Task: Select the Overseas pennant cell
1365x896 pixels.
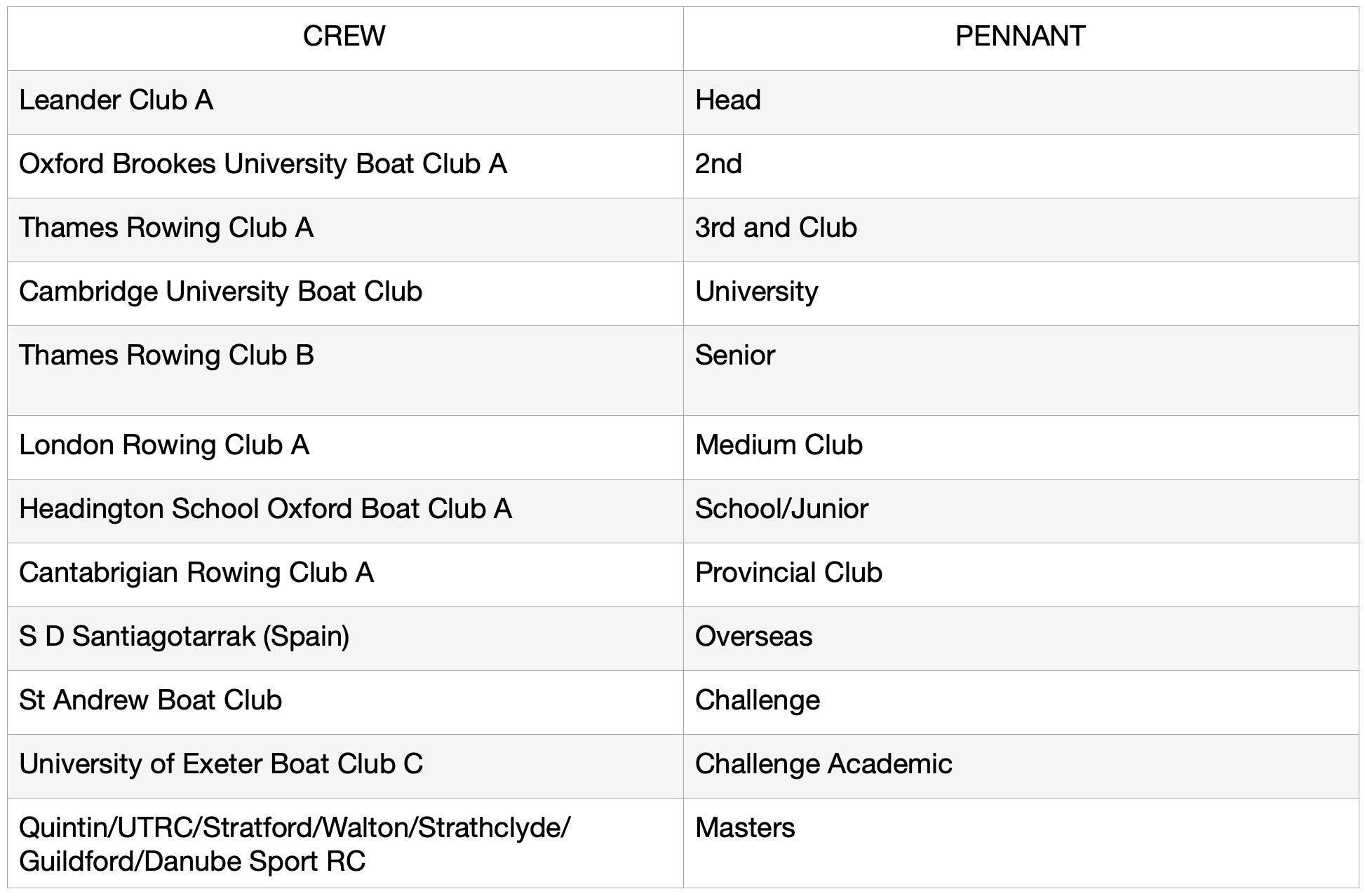Action: [x=753, y=637]
